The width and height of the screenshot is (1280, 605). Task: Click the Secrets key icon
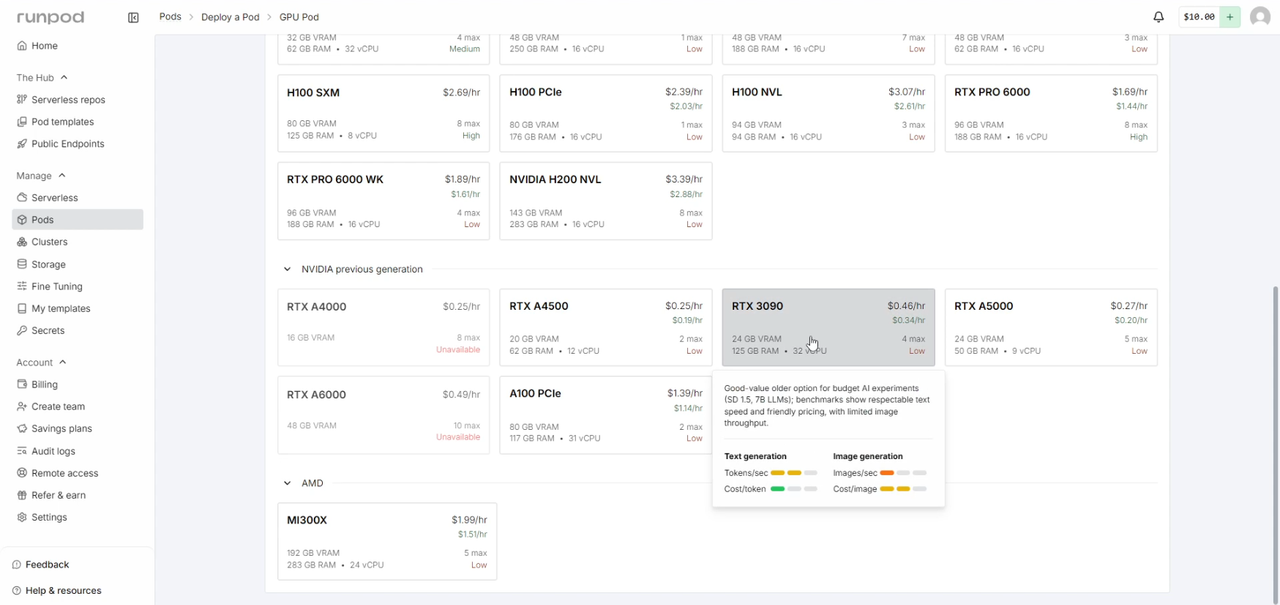pyautogui.click(x=22, y=331)
